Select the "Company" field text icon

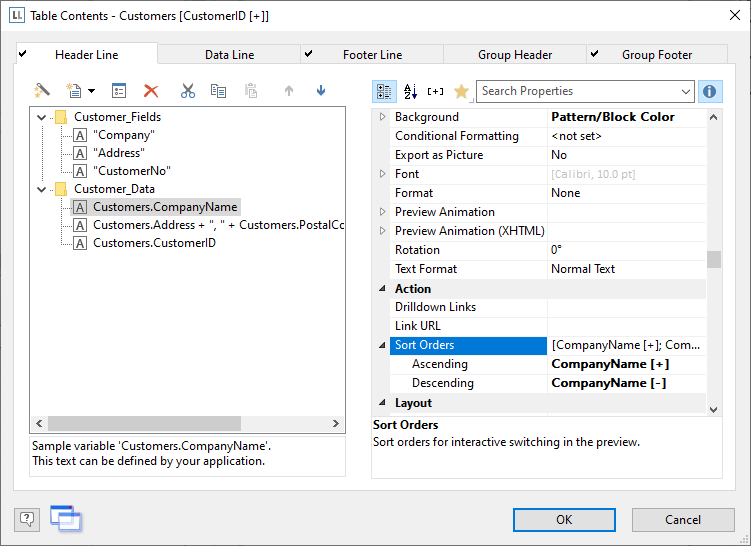(x=80, y=135)
